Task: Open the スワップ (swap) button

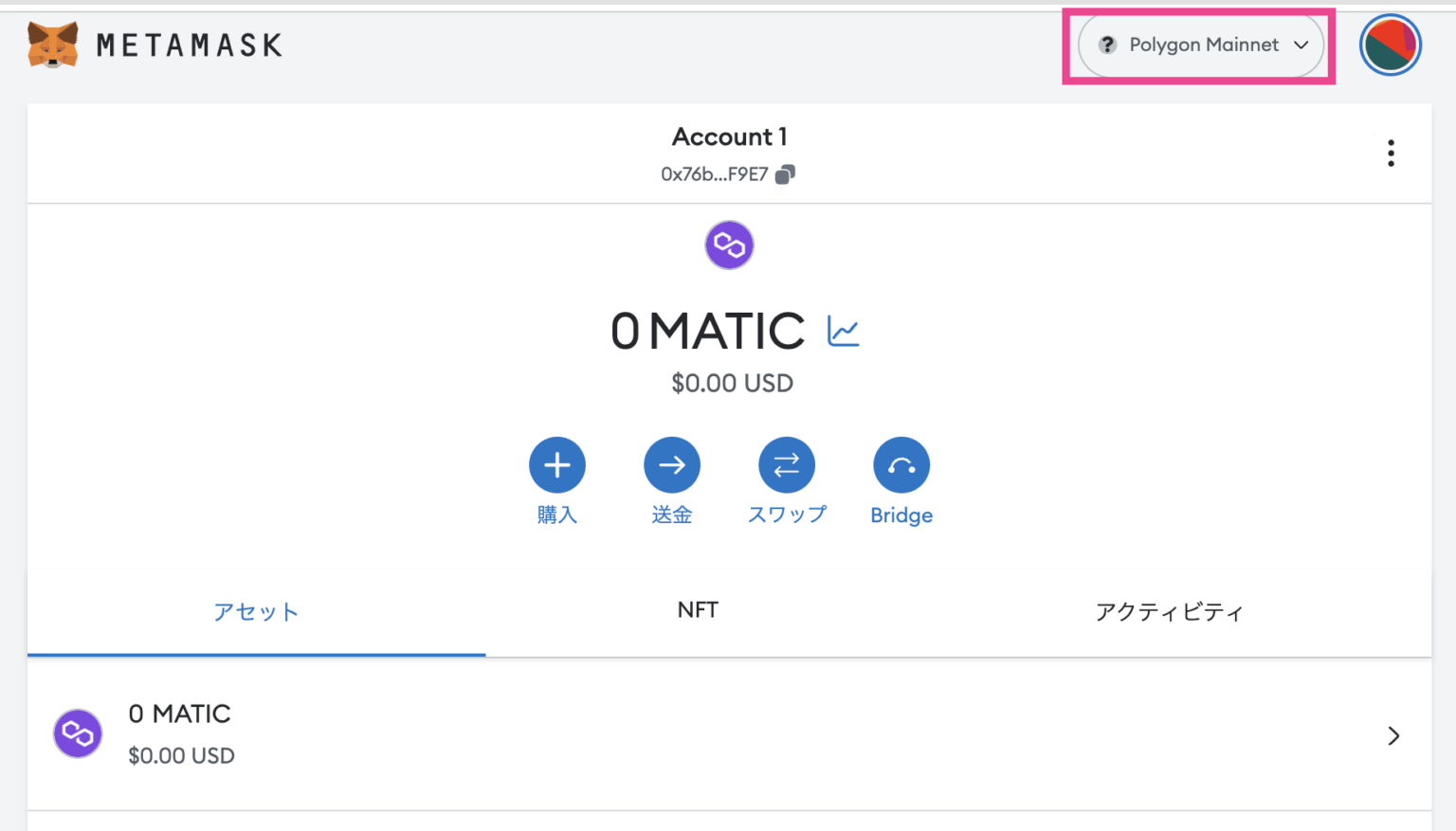Action: (x=787, y=465)
